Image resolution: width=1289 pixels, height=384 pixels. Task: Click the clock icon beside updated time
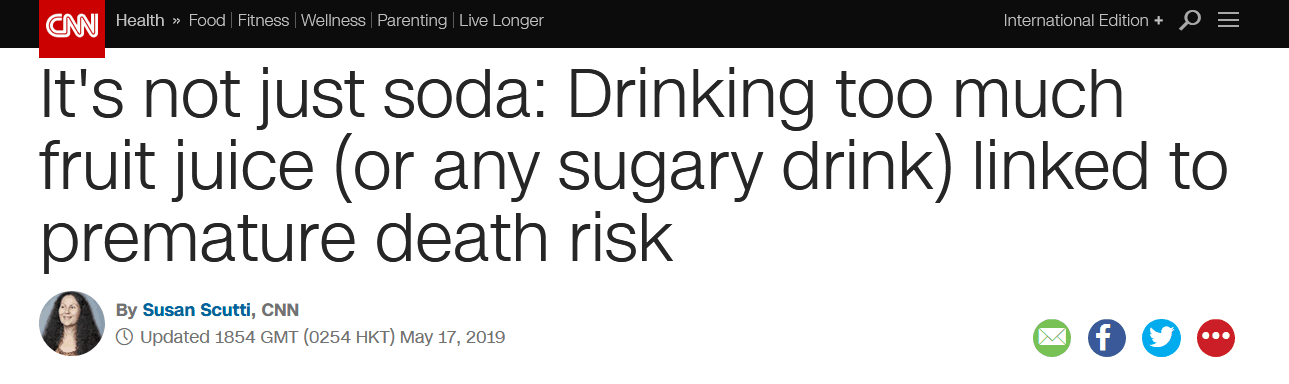(x=125, y=337)
